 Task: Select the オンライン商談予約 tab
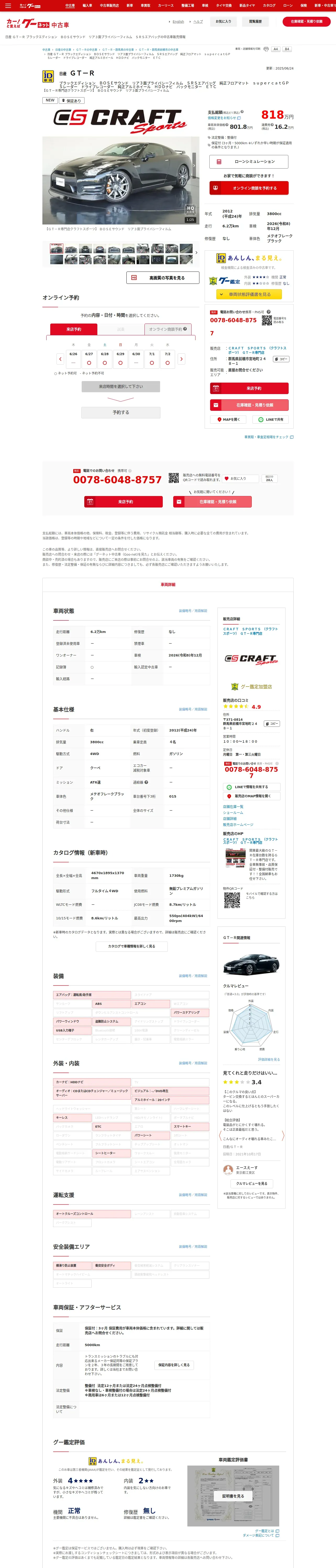pyautogui.click(x=168, y=329)
